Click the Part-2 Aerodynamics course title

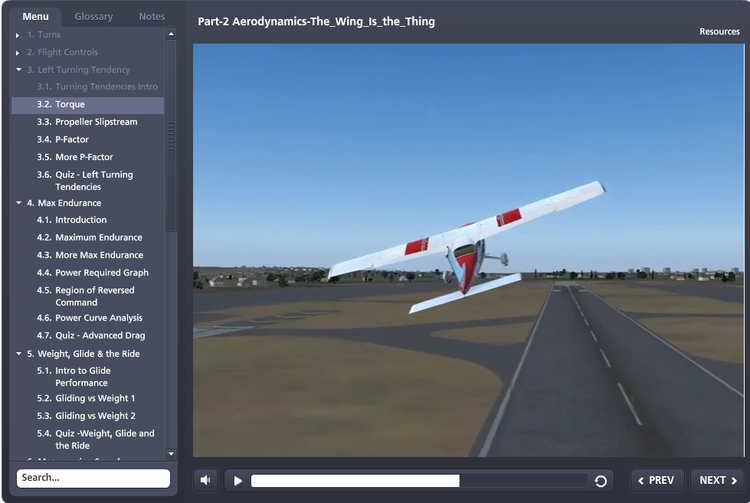[316, 22]
